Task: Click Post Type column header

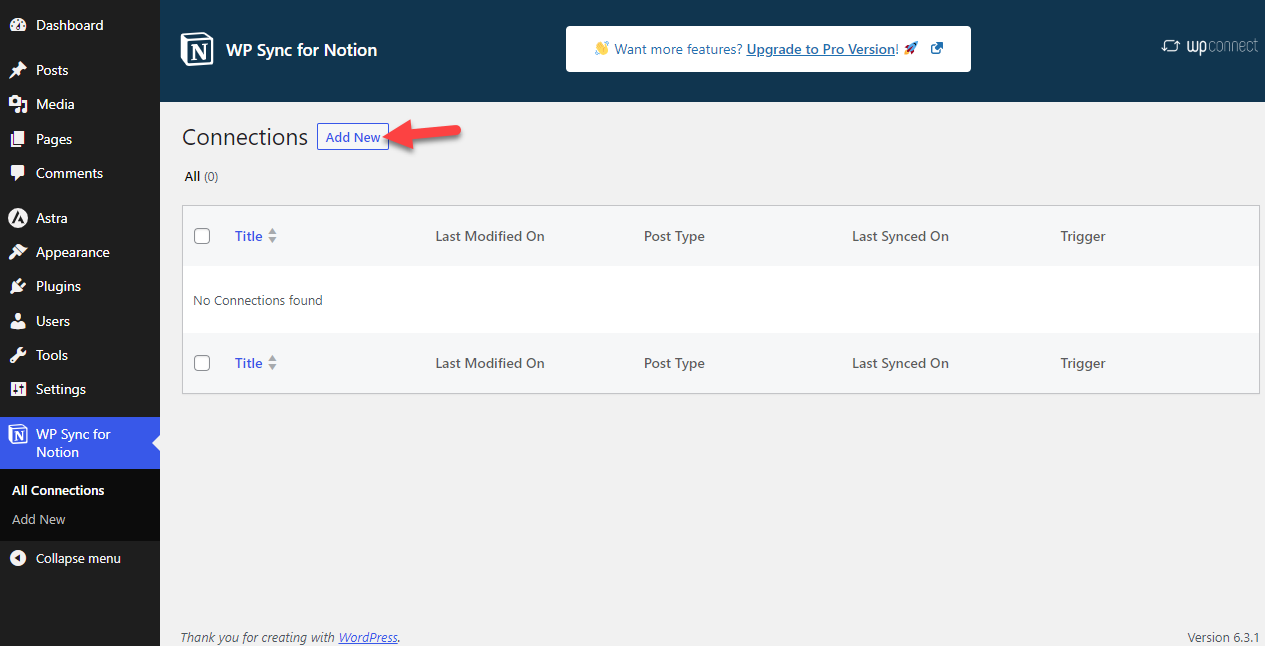Action: (674, 236)
